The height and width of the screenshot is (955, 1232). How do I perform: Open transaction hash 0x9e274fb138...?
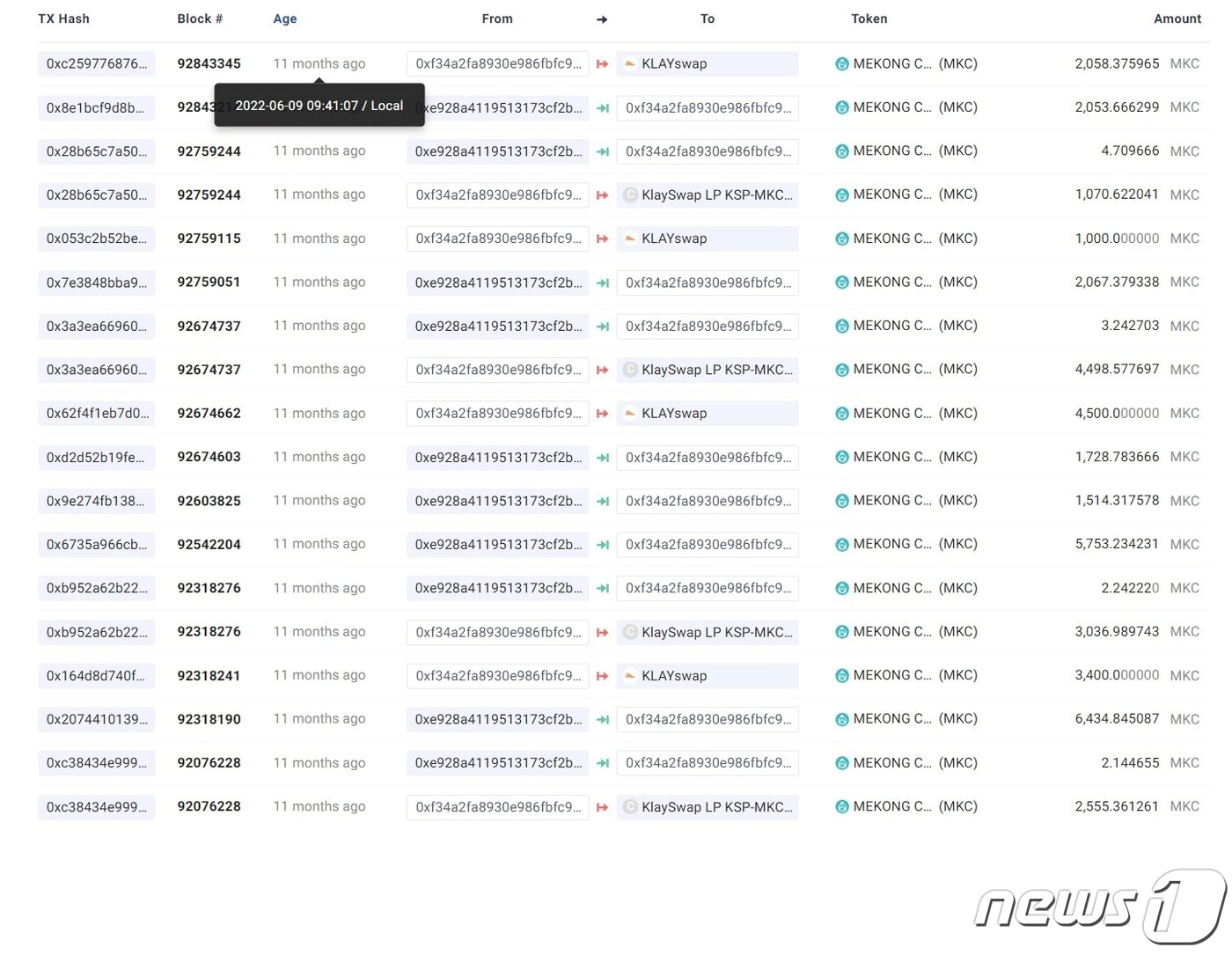pyautogui.click(x=97, y=501)
